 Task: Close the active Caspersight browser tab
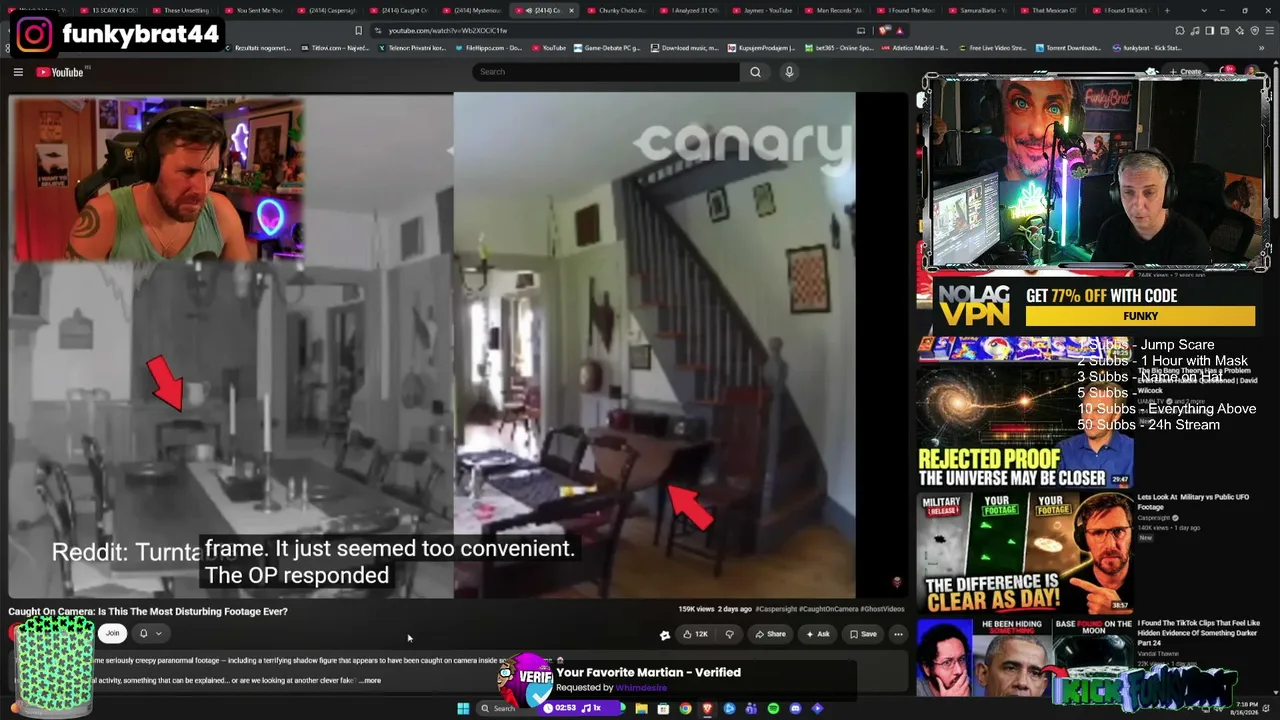(x=571, y=10)
